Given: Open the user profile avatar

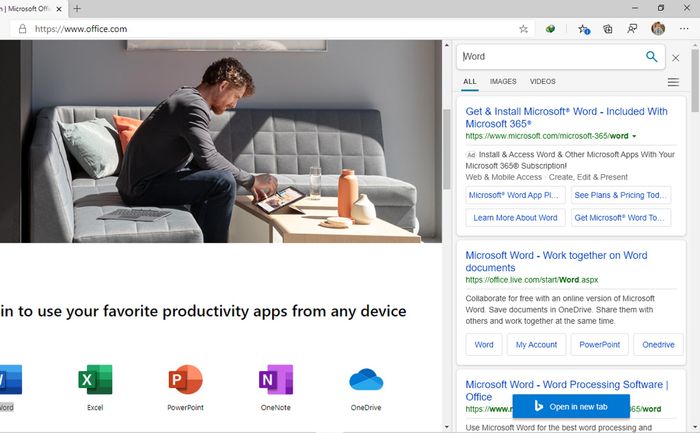Looking at the screenshot, I should click(658, 29).
